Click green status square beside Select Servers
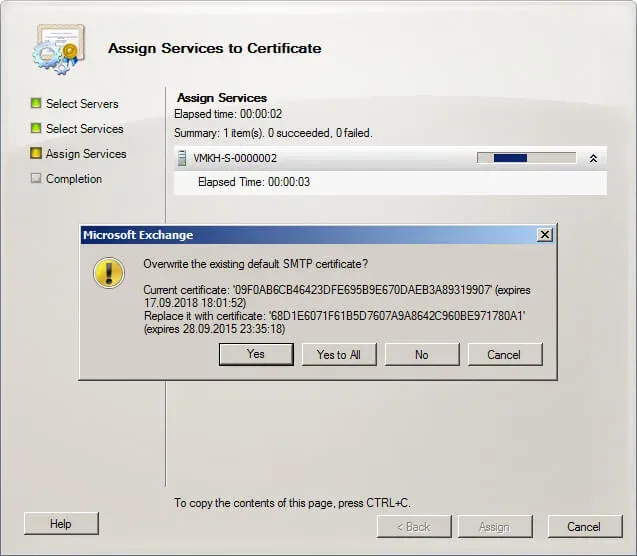The height and width of the screenshot is (556, 637). (x=36, y=103)
